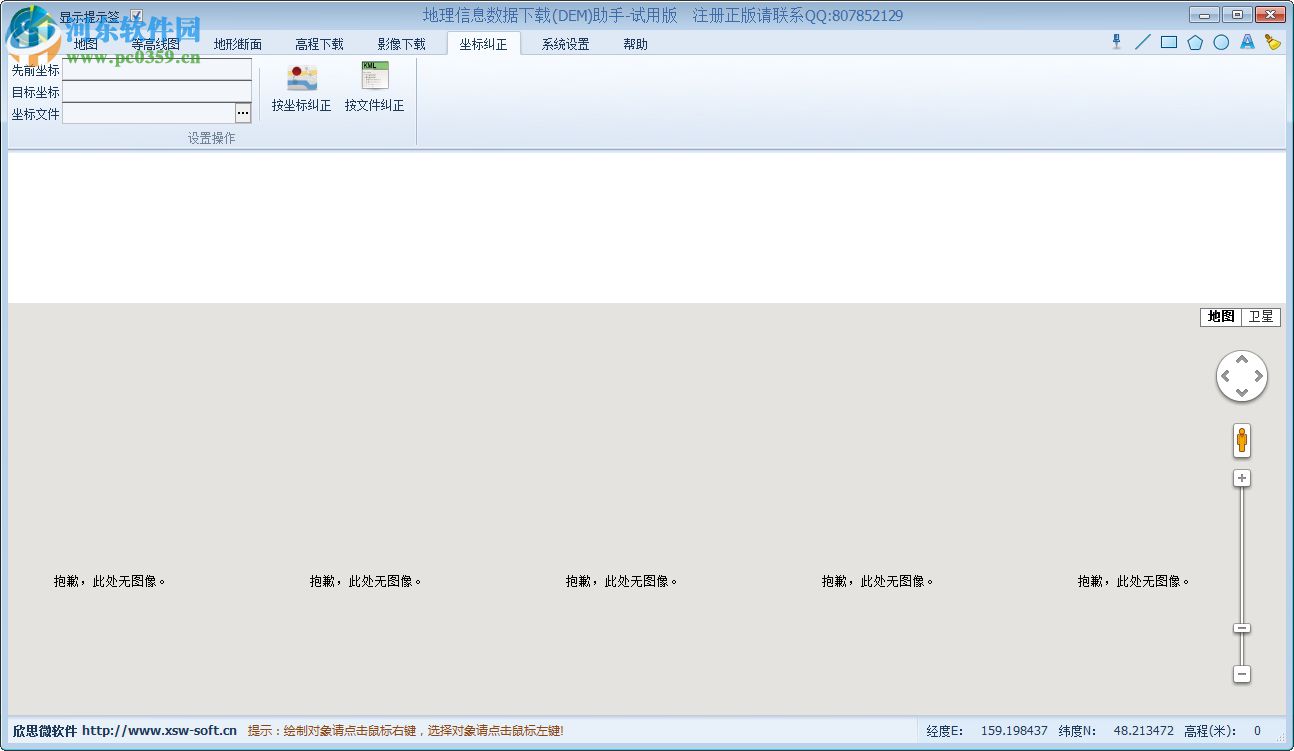
Task: Switch map view to 卫星 satellite mode
Action: click(x=1261, y=317)
